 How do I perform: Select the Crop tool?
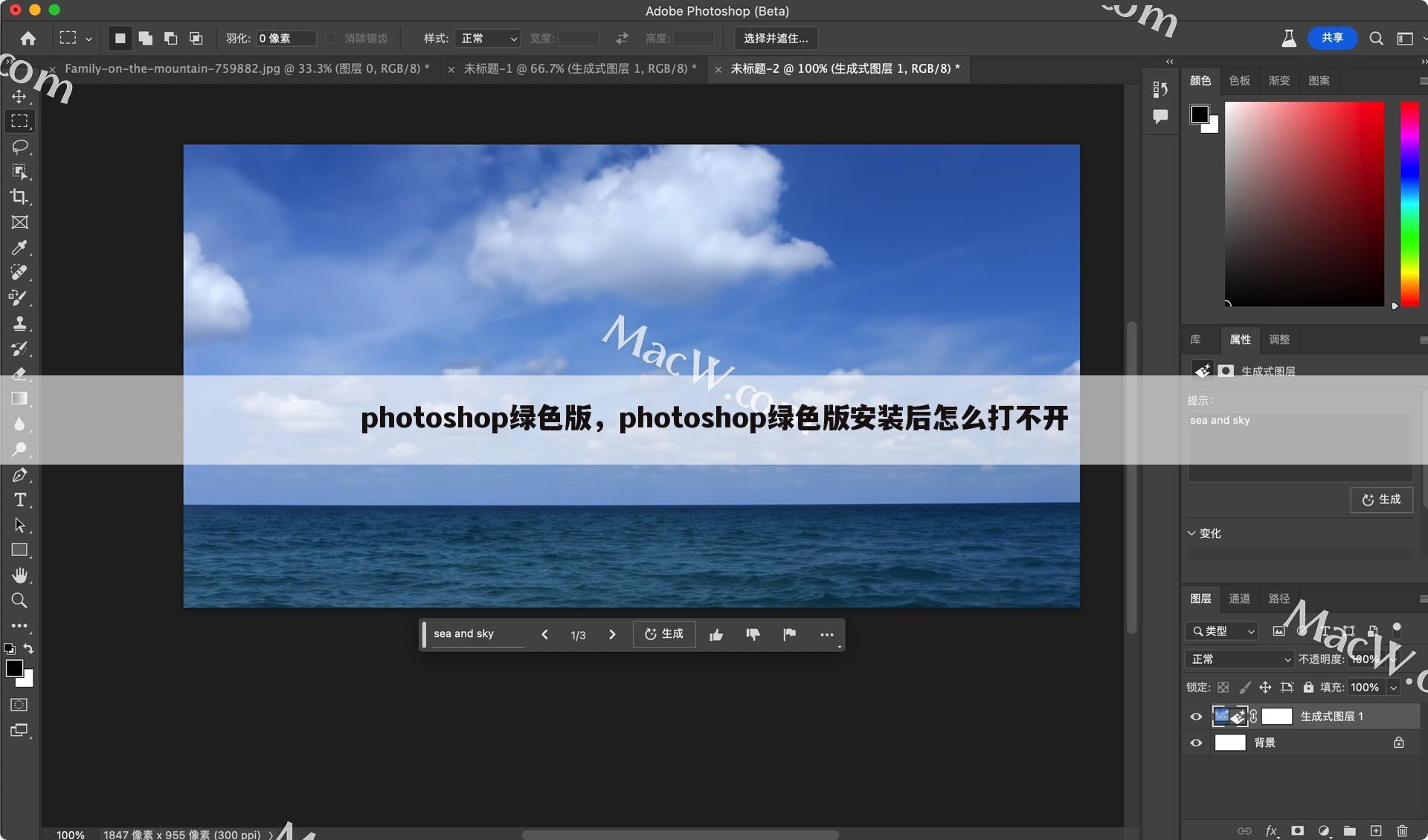pyautogui.click(x=19, y=197)
